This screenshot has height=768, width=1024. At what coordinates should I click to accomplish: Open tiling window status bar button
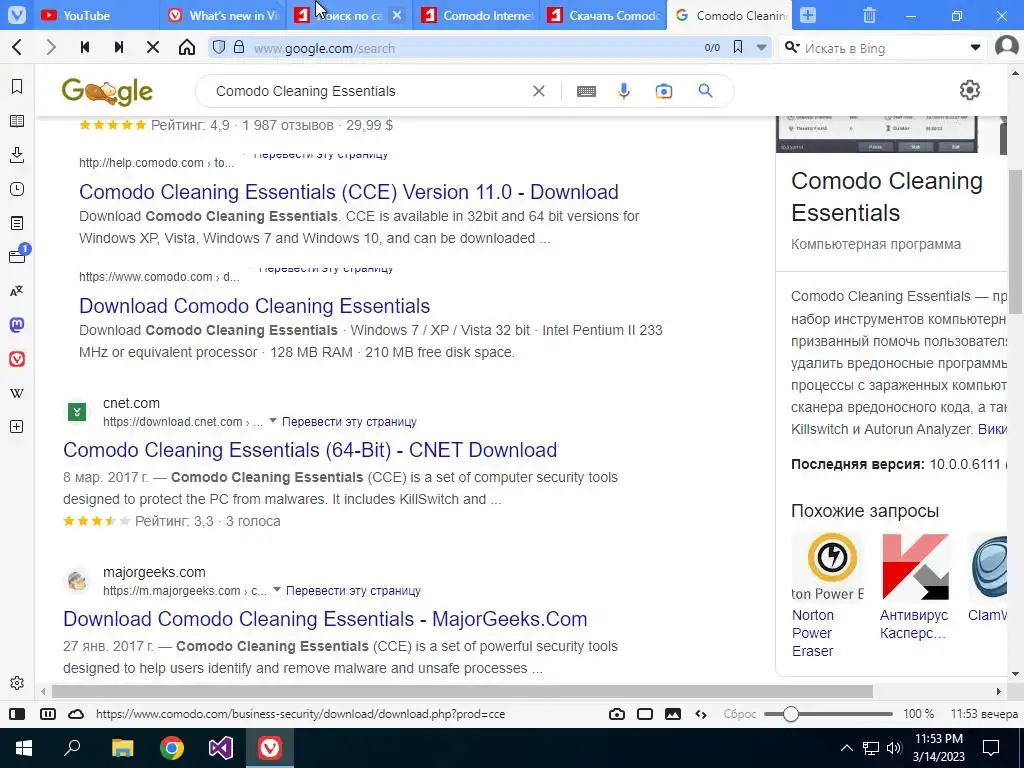(x=645, y=714)
